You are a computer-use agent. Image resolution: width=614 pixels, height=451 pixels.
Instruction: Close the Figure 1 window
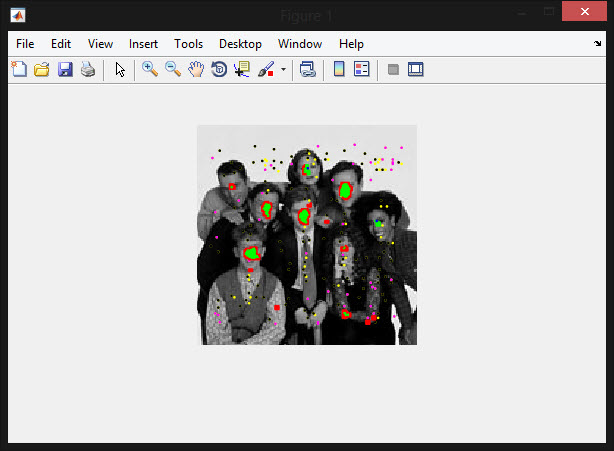click(584, 11)
